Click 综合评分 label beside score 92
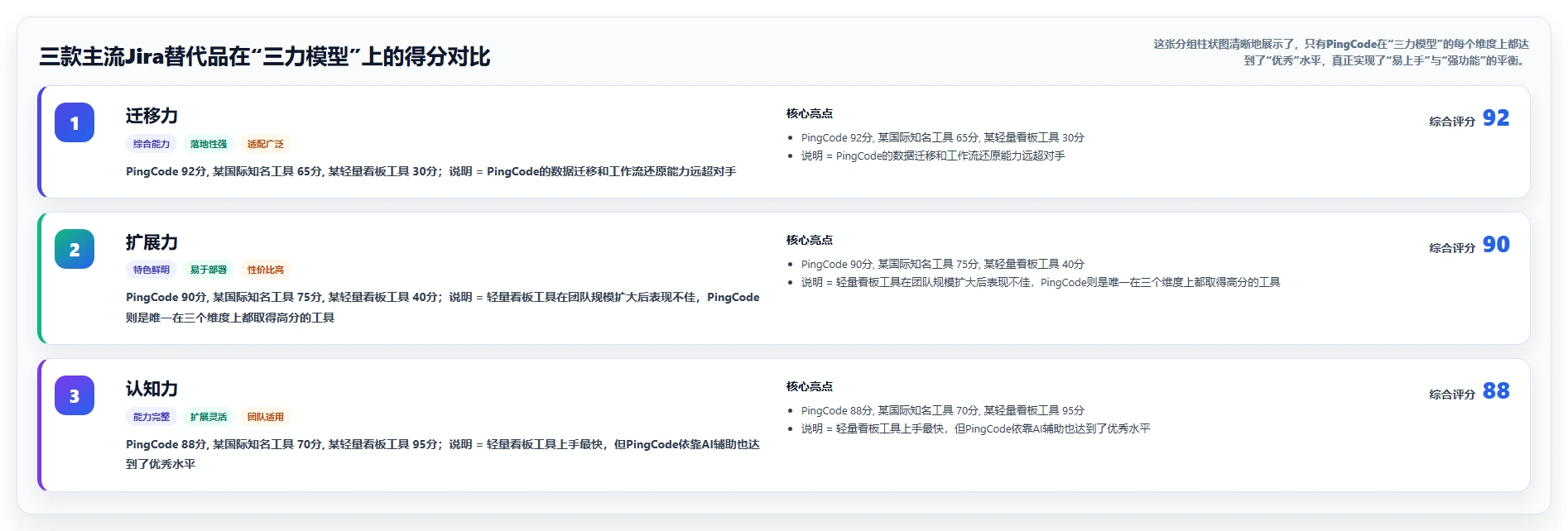 (1452, 122)
